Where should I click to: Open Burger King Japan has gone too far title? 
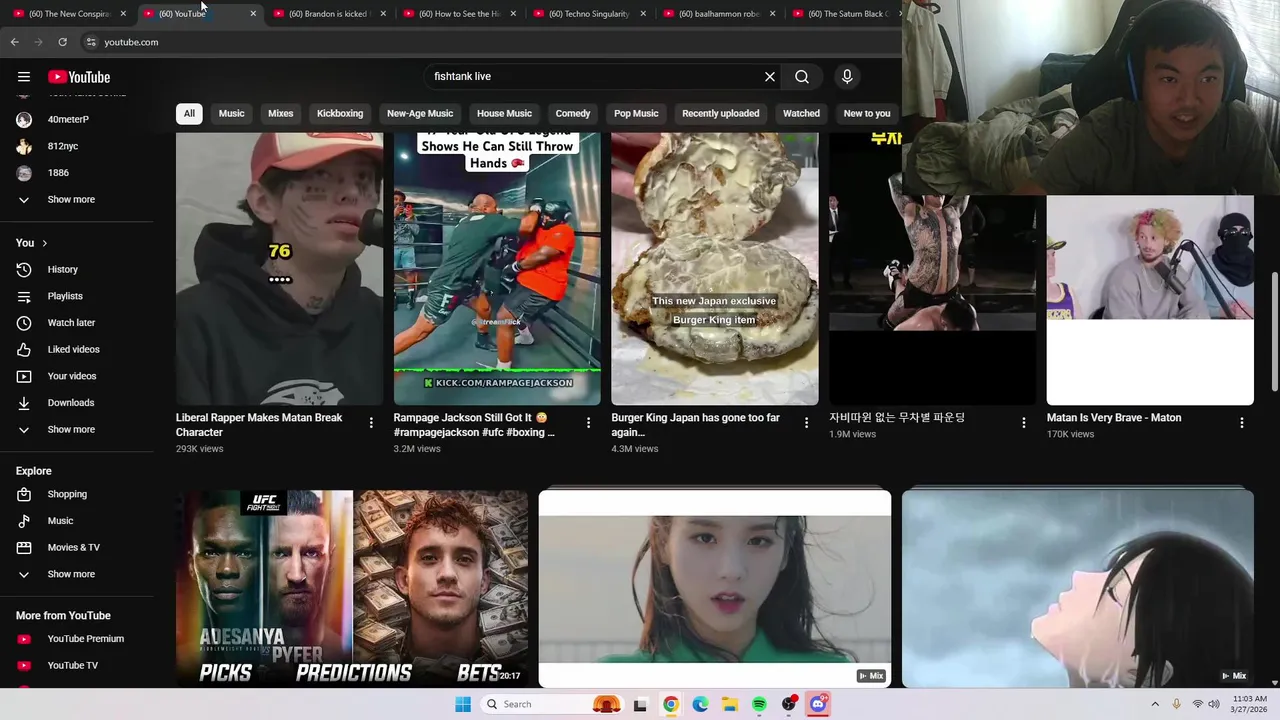coord(695,425)
